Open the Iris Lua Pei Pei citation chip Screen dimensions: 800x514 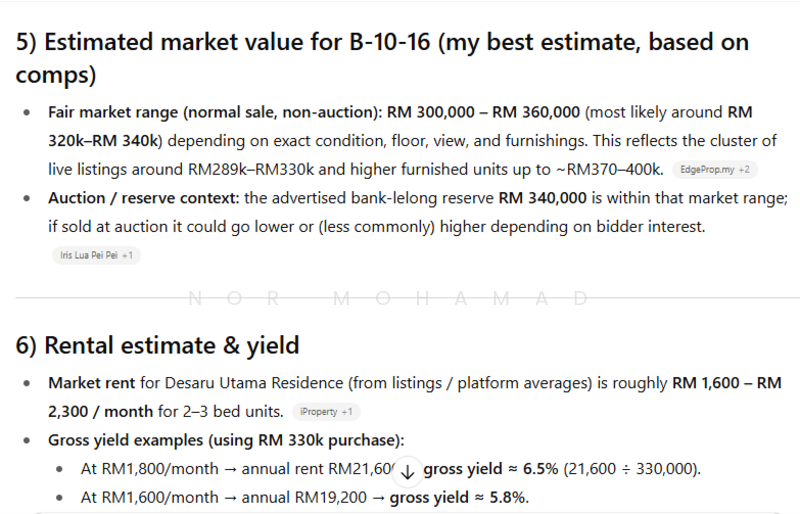tap(97, 255)
